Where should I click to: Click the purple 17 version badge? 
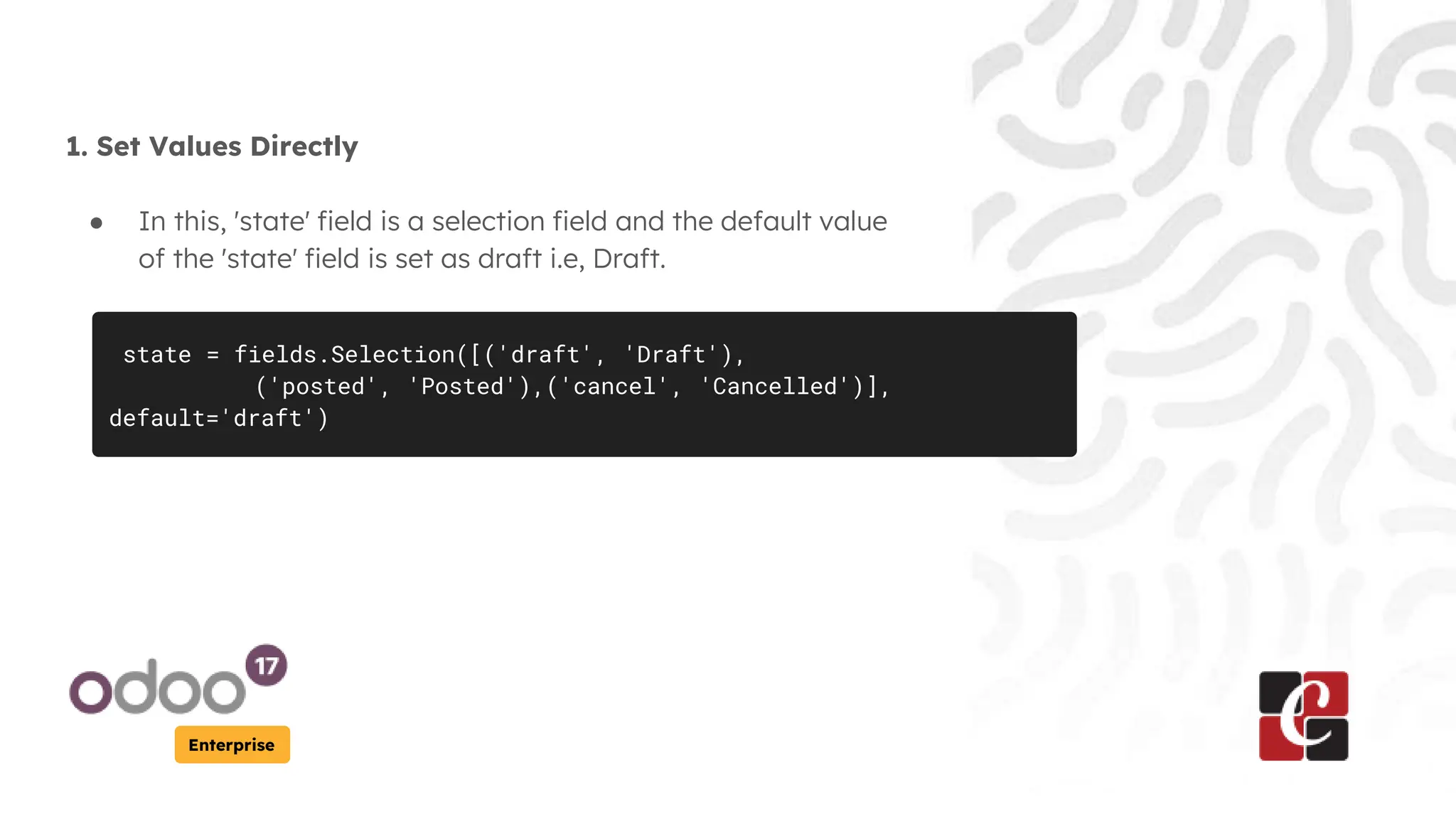coord(266,665)
